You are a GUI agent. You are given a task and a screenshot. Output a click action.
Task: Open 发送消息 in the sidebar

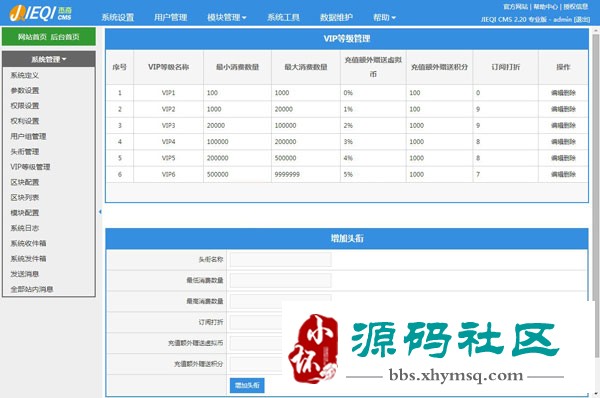[24, 274]
